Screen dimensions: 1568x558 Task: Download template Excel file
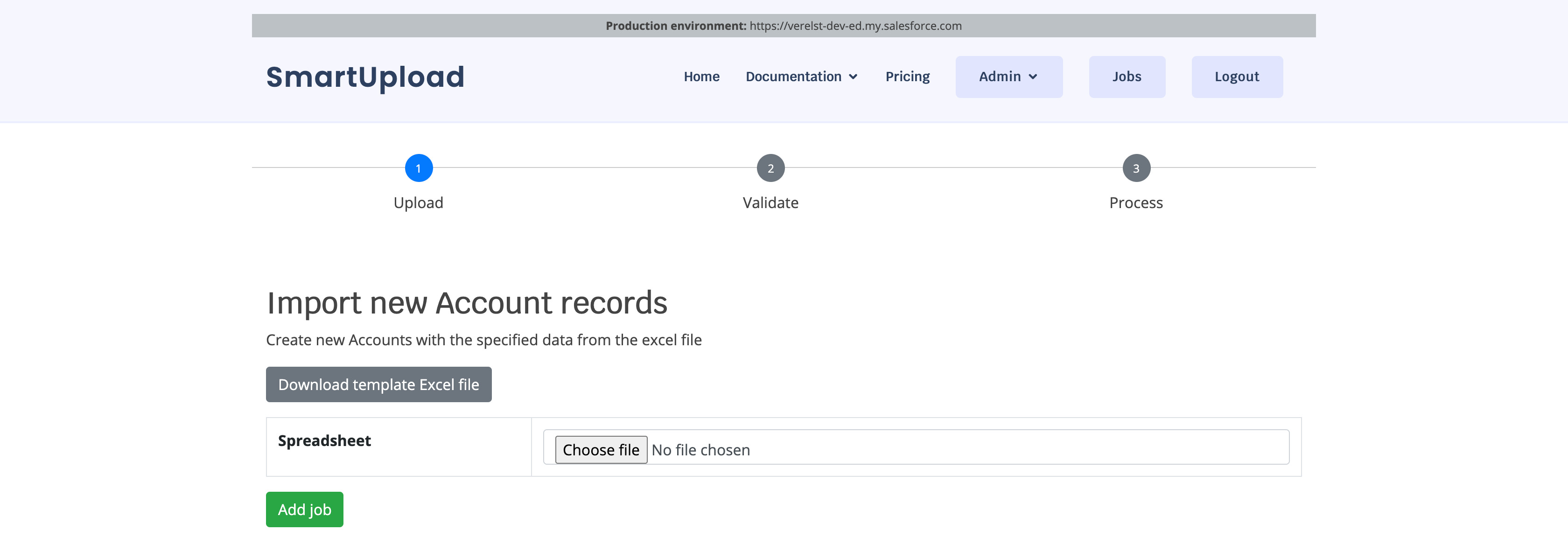coord(378,384)
